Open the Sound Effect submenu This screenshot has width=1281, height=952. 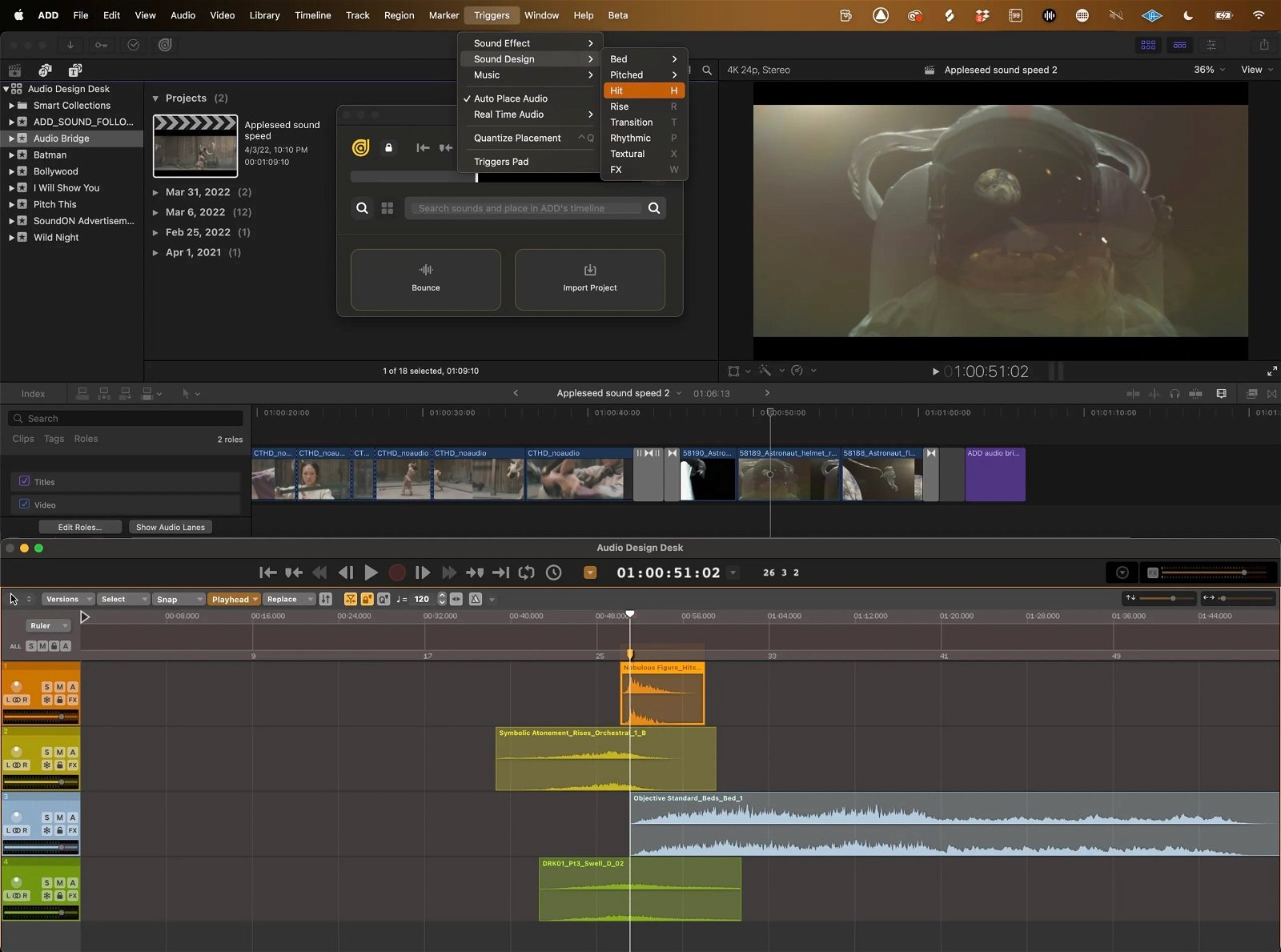pyautogui.click(x=529, y=43)
